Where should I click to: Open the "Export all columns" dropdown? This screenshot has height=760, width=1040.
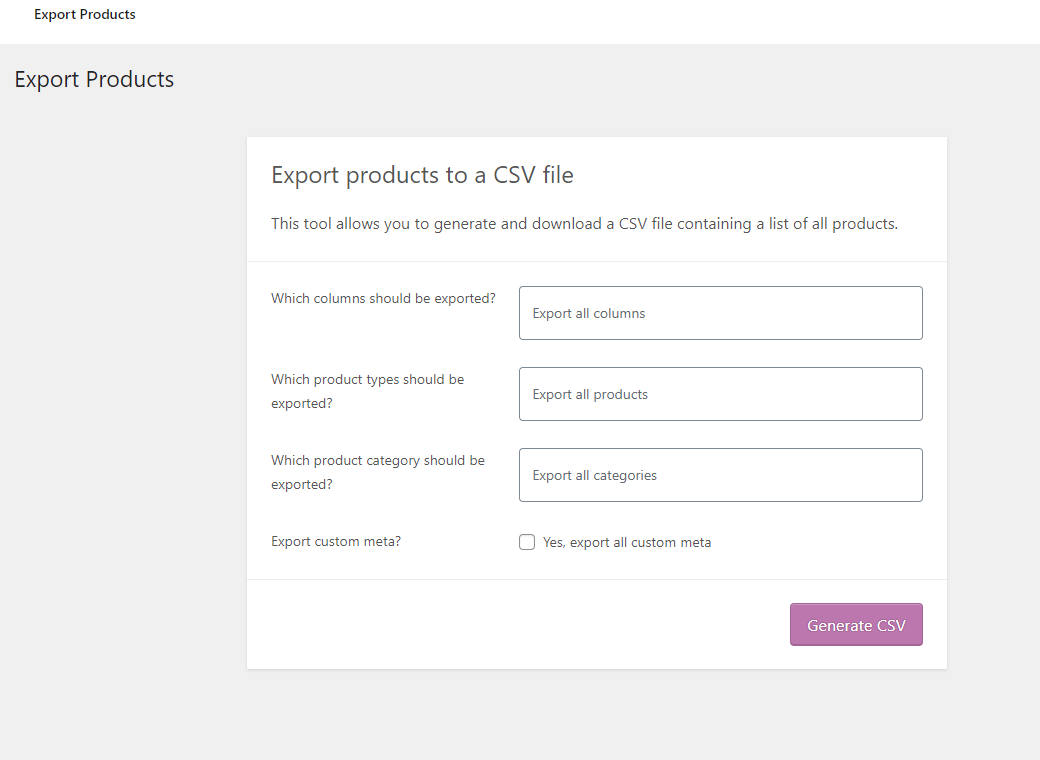point(720,313)
